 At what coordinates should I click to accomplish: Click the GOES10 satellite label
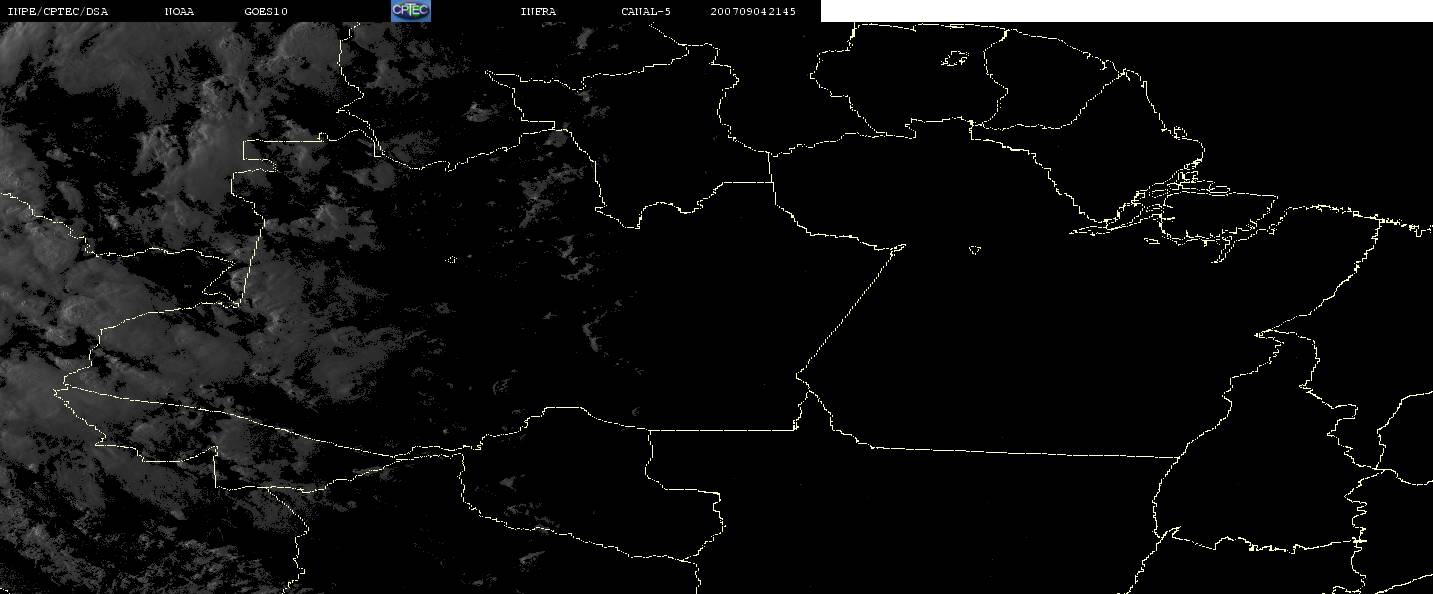pyautogui.click(x=266, y=12)
